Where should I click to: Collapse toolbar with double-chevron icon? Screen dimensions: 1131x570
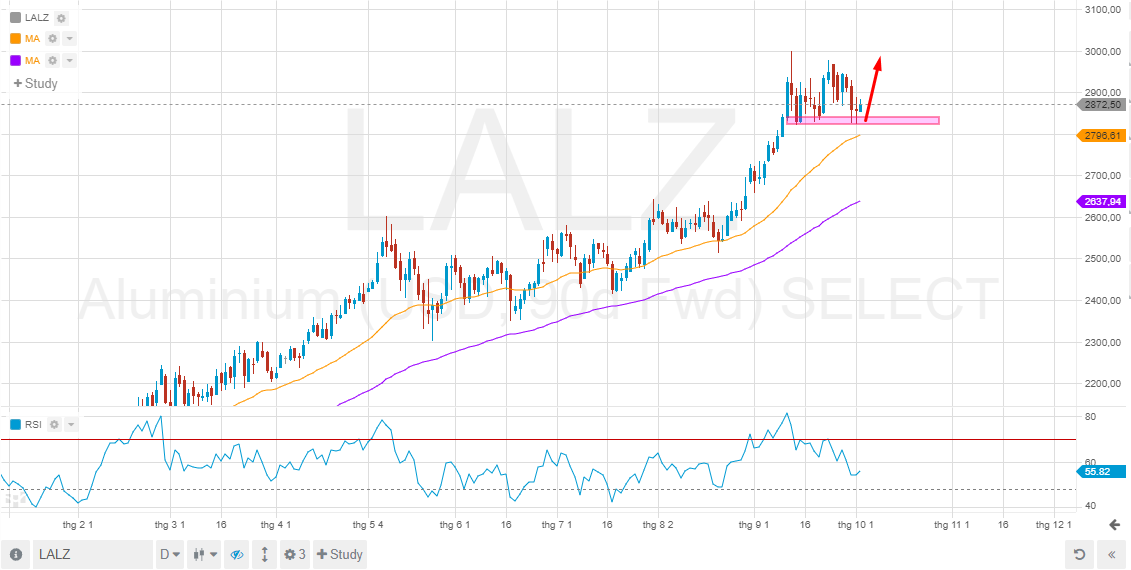pyautogui.click(x=1111, y=555)
